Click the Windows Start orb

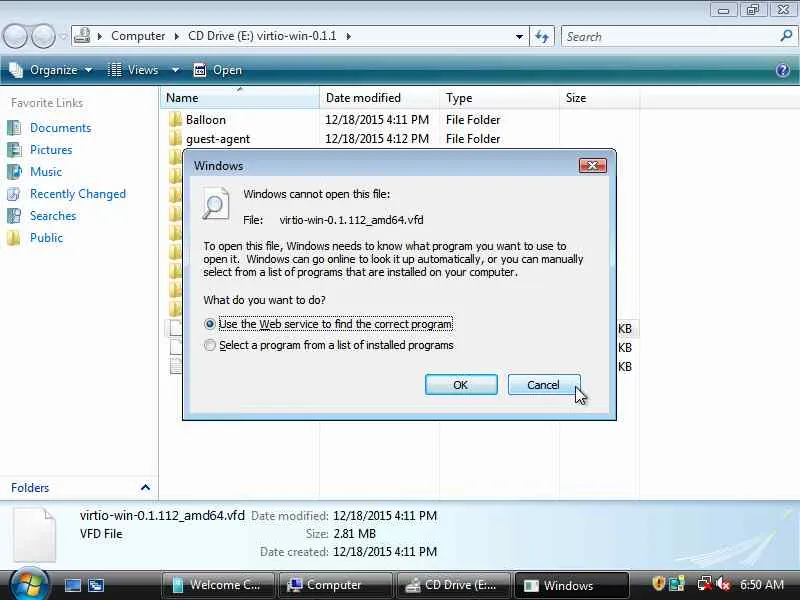click(29, 584)
